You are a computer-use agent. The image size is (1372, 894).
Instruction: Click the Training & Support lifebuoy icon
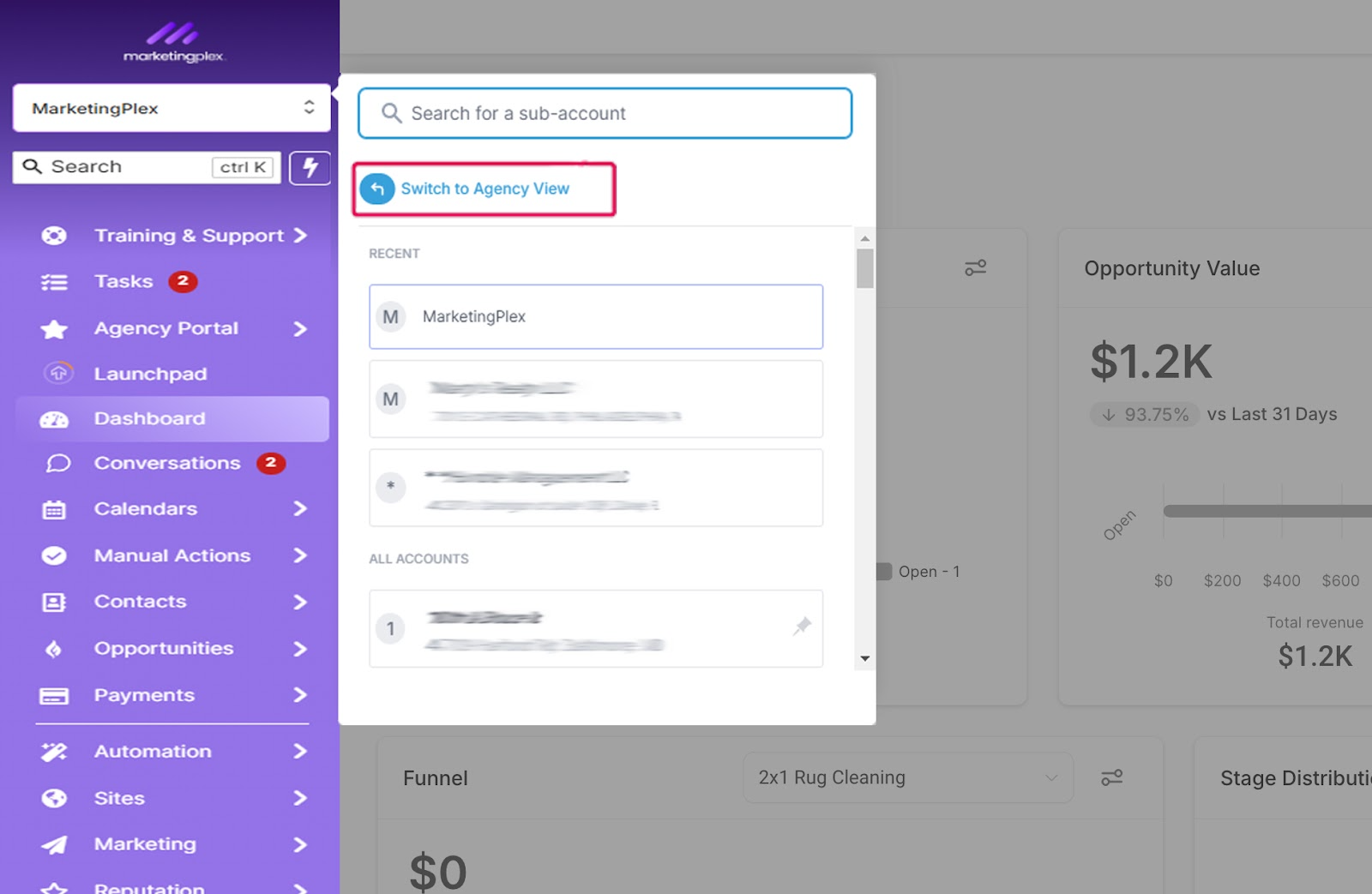[54, 236]
